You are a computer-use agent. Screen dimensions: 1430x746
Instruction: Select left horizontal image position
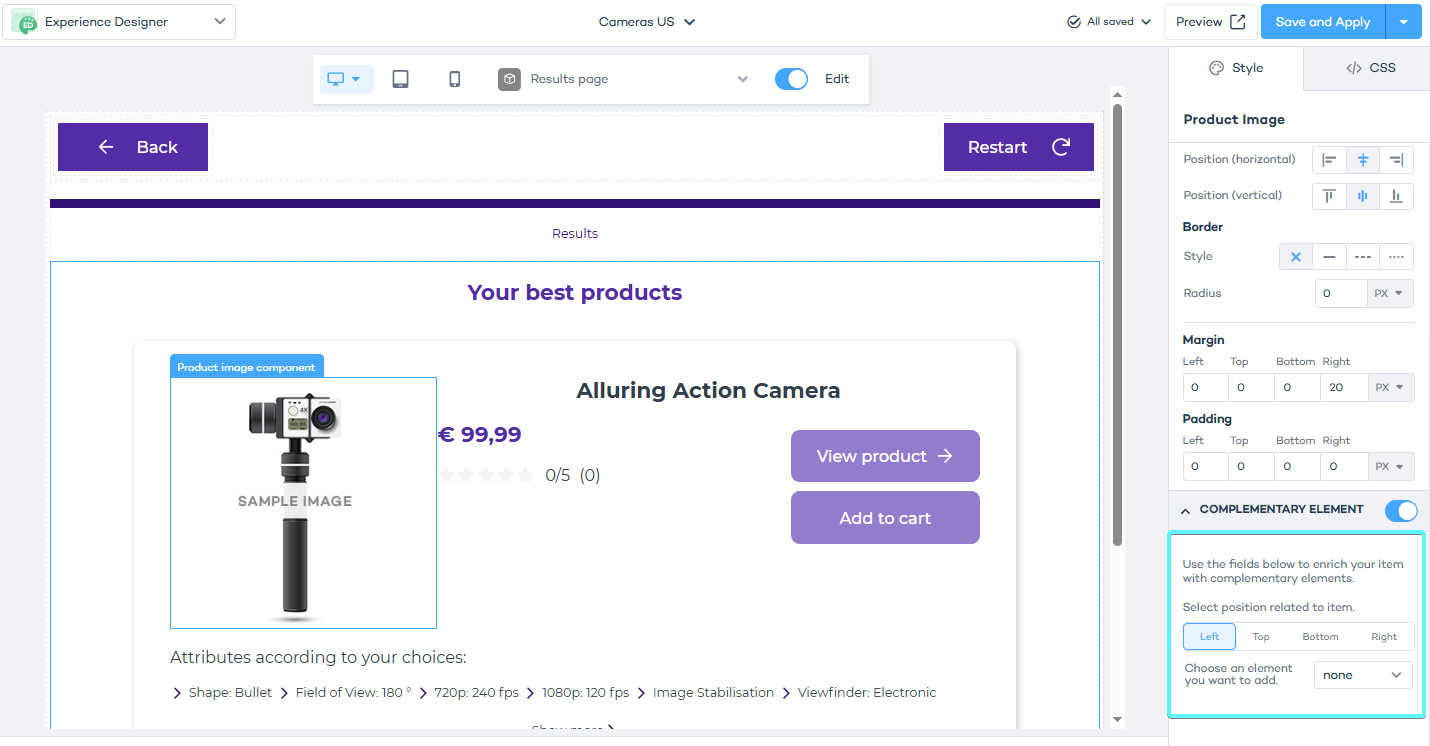pyautogui.click(x=1329, y=159)
